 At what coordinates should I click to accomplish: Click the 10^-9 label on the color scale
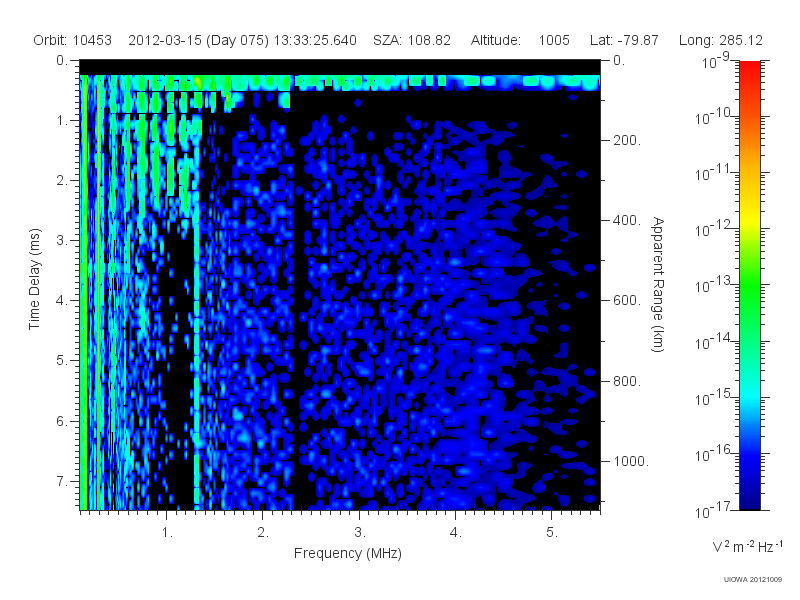(x=716, y=62)
